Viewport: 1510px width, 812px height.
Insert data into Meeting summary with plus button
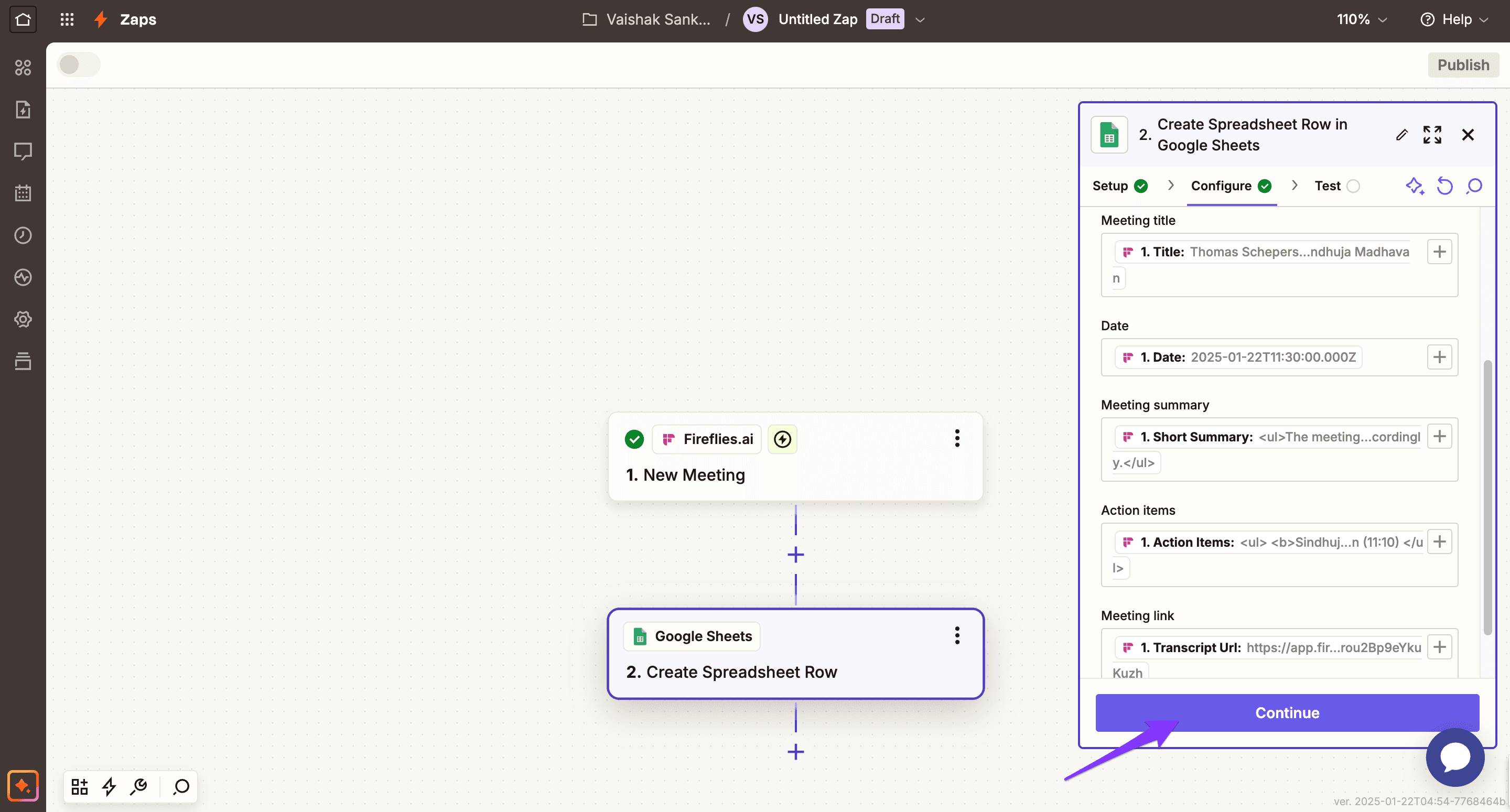(1439, 436)
